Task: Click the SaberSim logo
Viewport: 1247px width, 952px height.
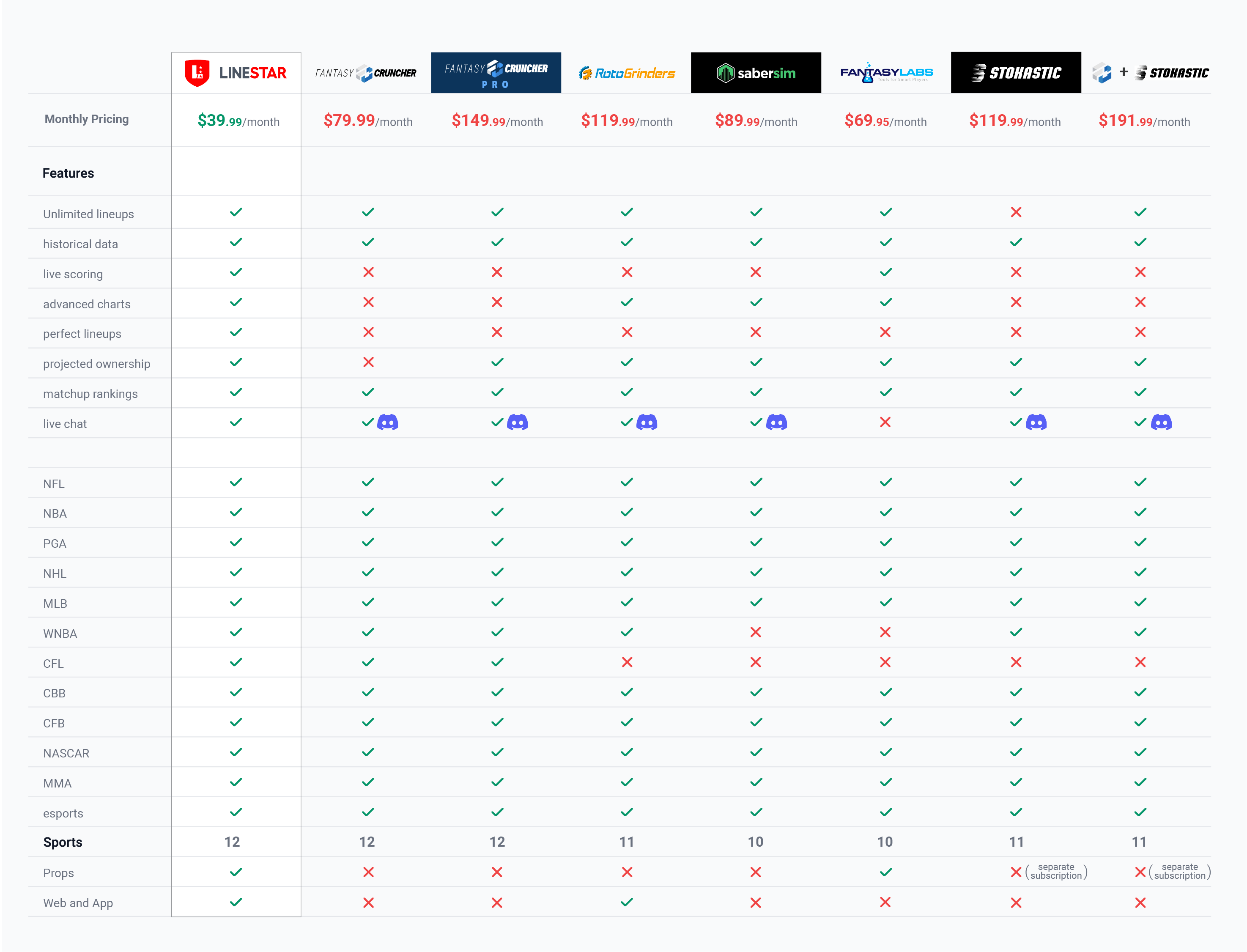Action: [756, 73]
